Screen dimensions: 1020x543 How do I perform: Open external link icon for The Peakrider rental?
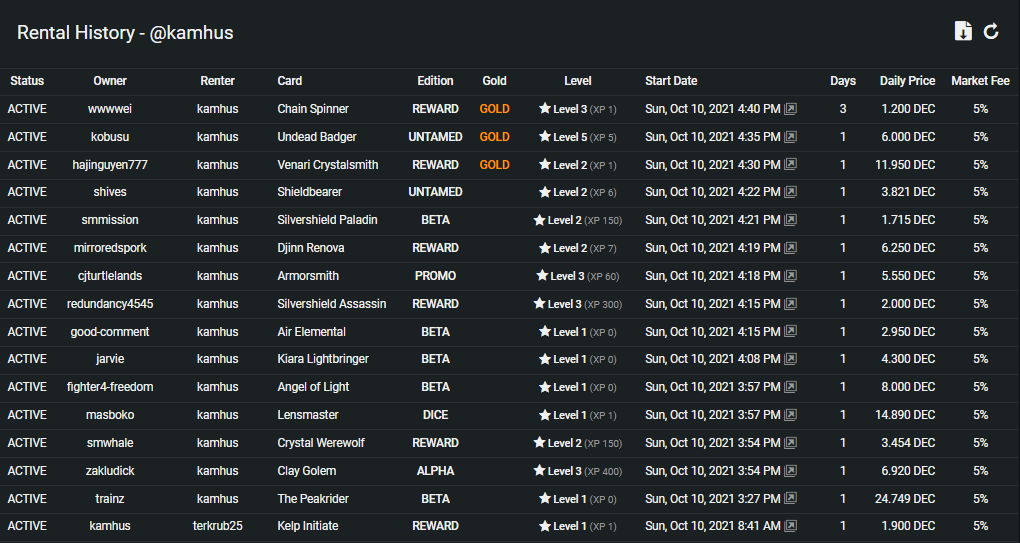[x=790, y=498]
